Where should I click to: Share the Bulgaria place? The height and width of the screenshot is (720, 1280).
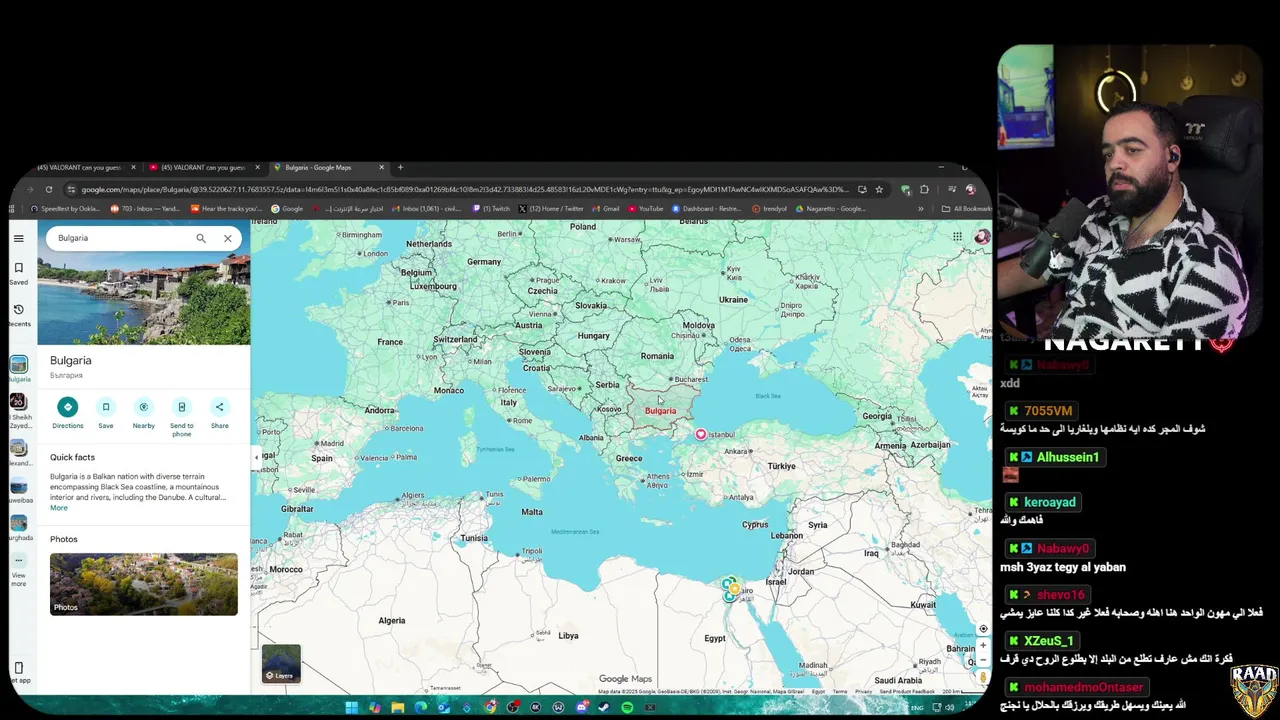click(219, 412)
